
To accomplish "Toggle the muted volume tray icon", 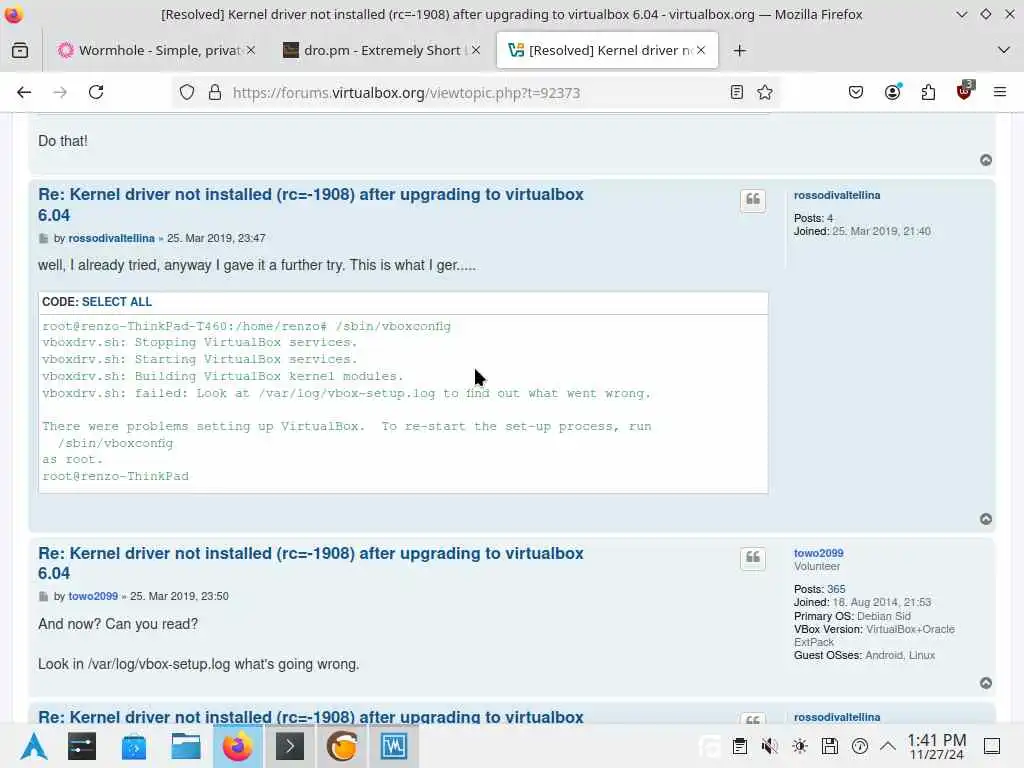I will tap(770, 746).
